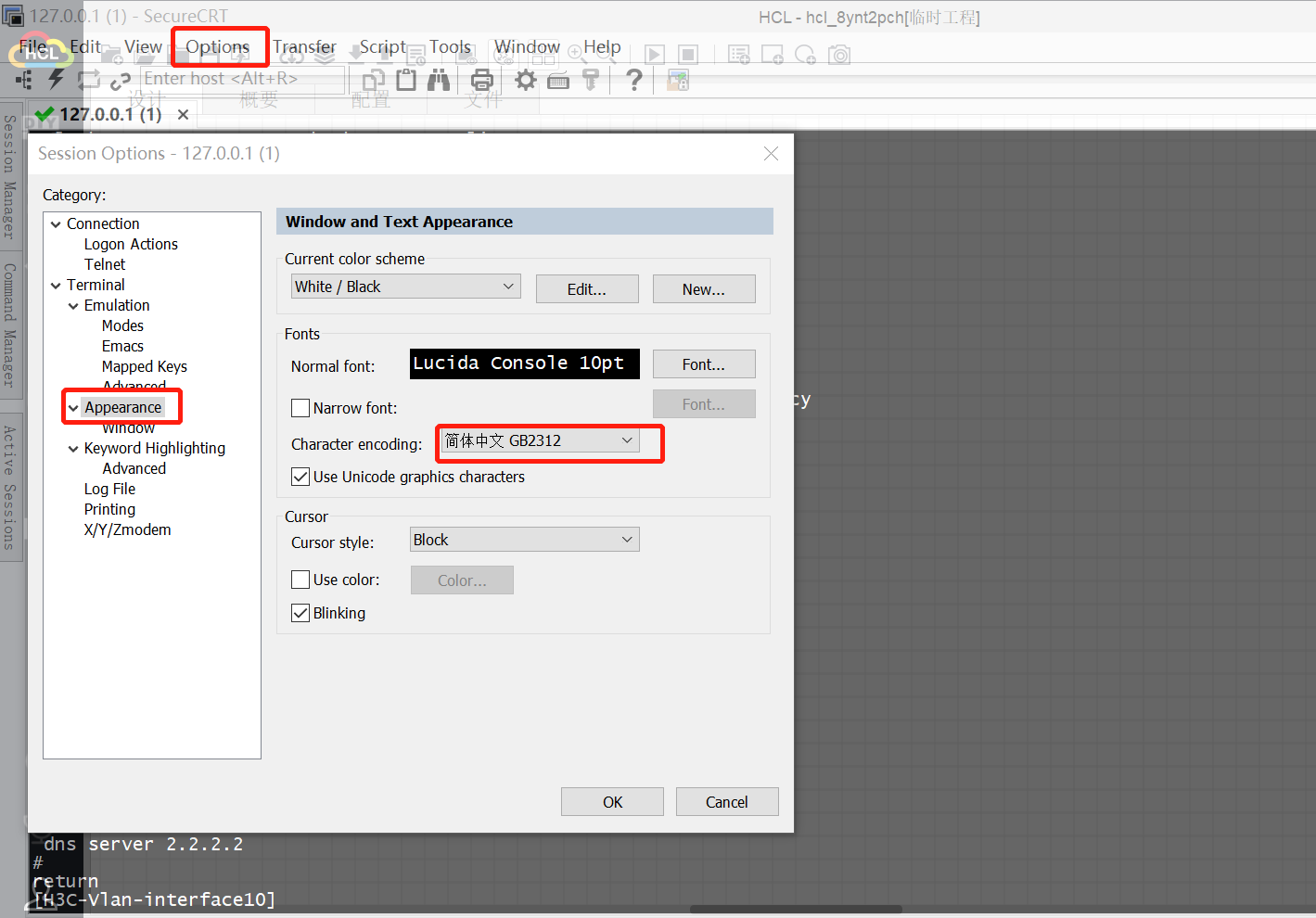Screen dimensions: 1316x918
Task: Click the Find binoculars icon
Action: click(439, 81)
